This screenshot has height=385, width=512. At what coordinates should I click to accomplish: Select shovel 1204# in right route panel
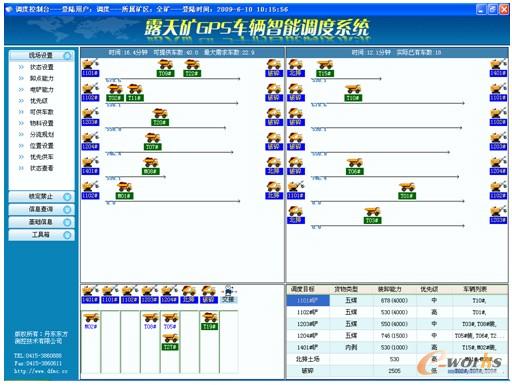tap(498, 166)
